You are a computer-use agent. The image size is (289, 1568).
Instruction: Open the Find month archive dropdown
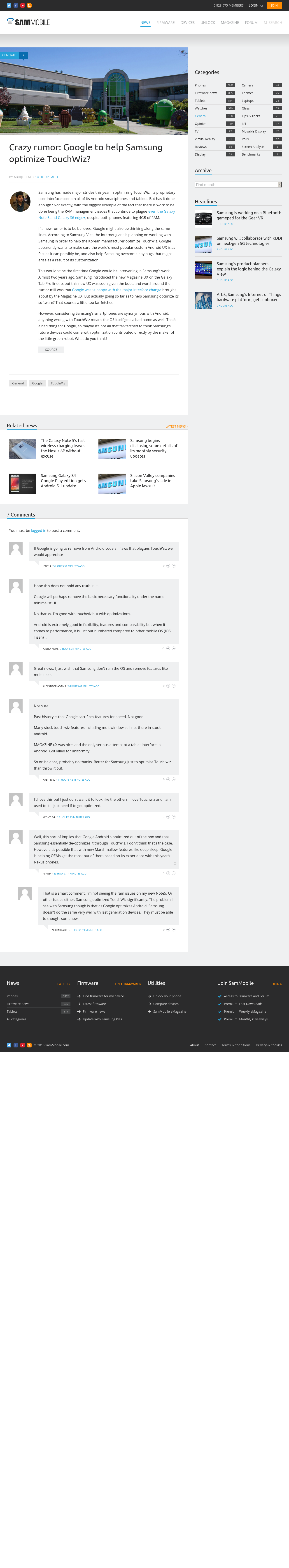(238, 184)
